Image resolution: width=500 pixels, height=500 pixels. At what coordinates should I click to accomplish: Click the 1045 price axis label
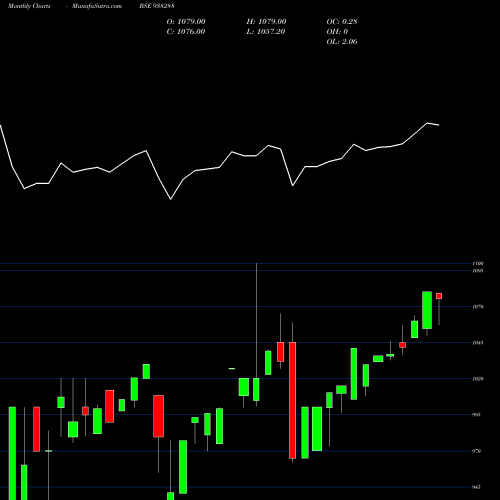pyautogui.click(x=478, y=343)
